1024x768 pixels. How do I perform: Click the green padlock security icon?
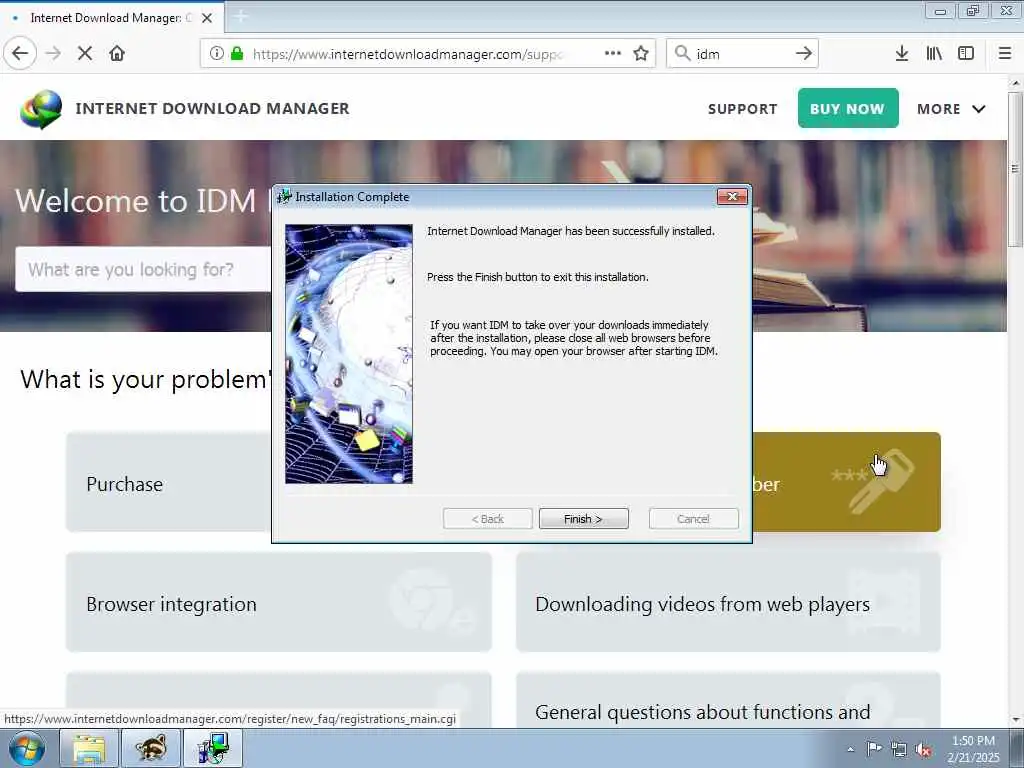coord(237,54)
